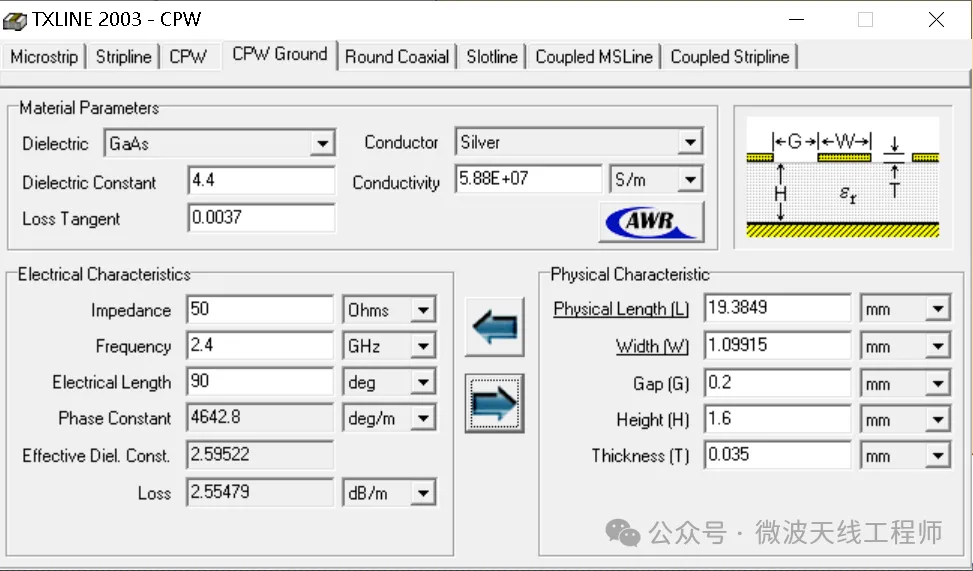Open the Width mm unit dropdown
973x571 pixels.
coord(938,346)
